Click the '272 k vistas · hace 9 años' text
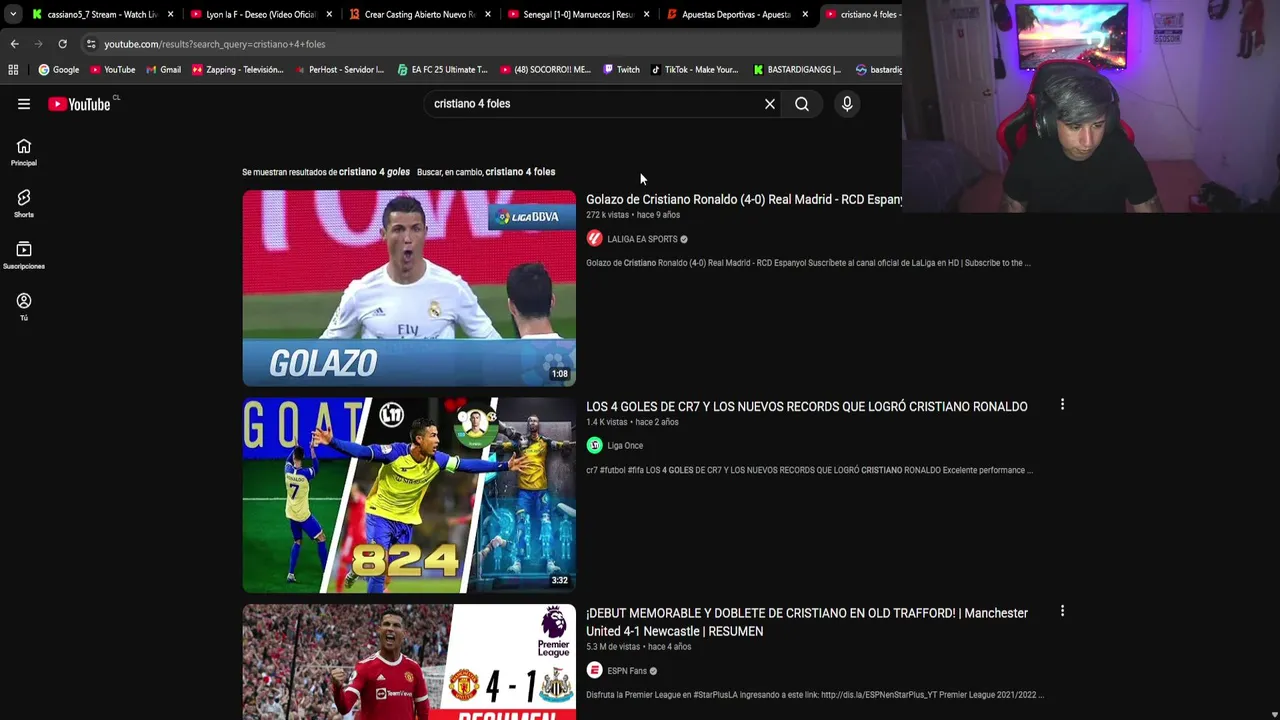The width and height of the screenshot is (1280, 720). click(633, 215)
